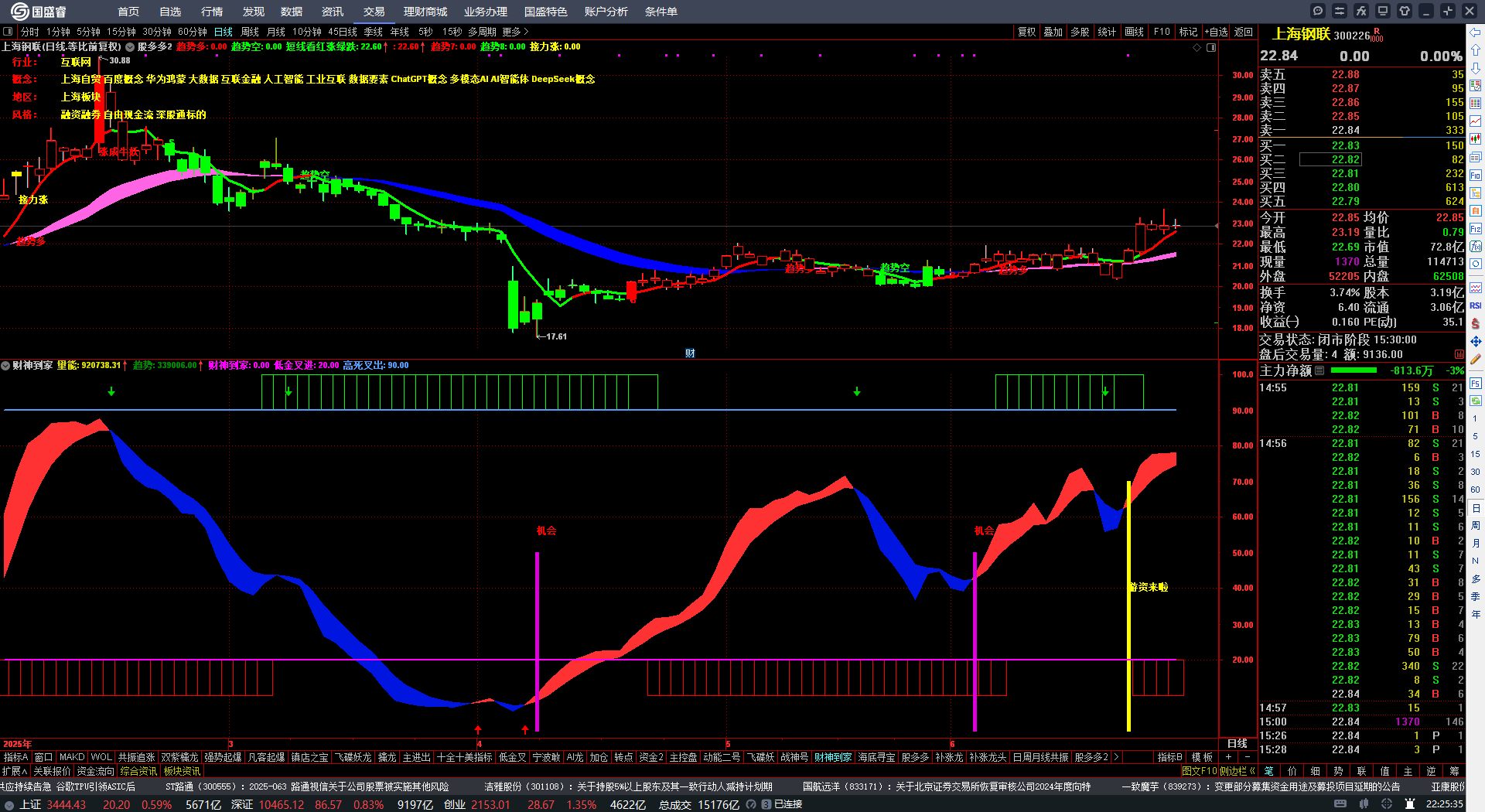Open the skin shirt icon in title bar

click(1405, 11)
